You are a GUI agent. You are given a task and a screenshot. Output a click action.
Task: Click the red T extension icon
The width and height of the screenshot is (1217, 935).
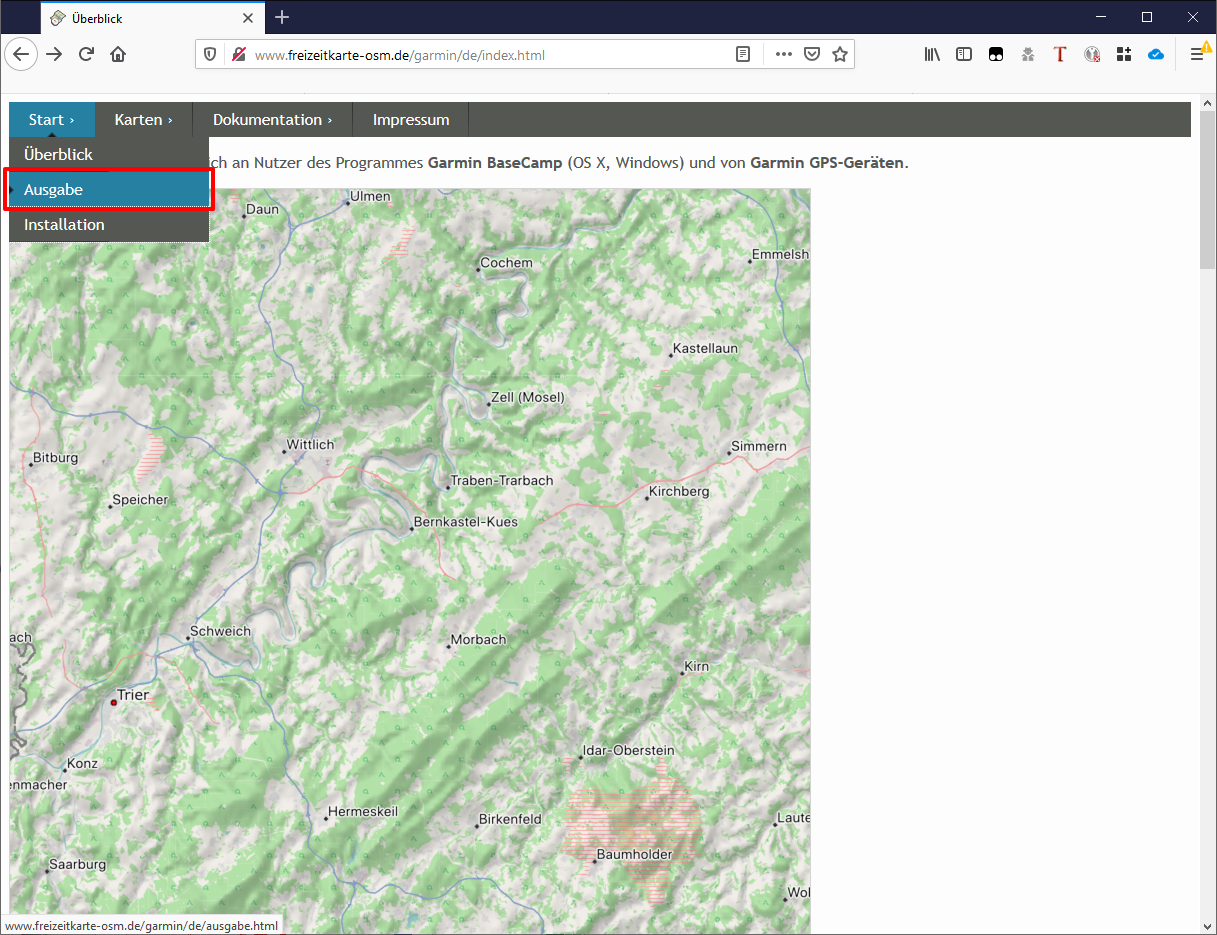(x=1060, y=55)
